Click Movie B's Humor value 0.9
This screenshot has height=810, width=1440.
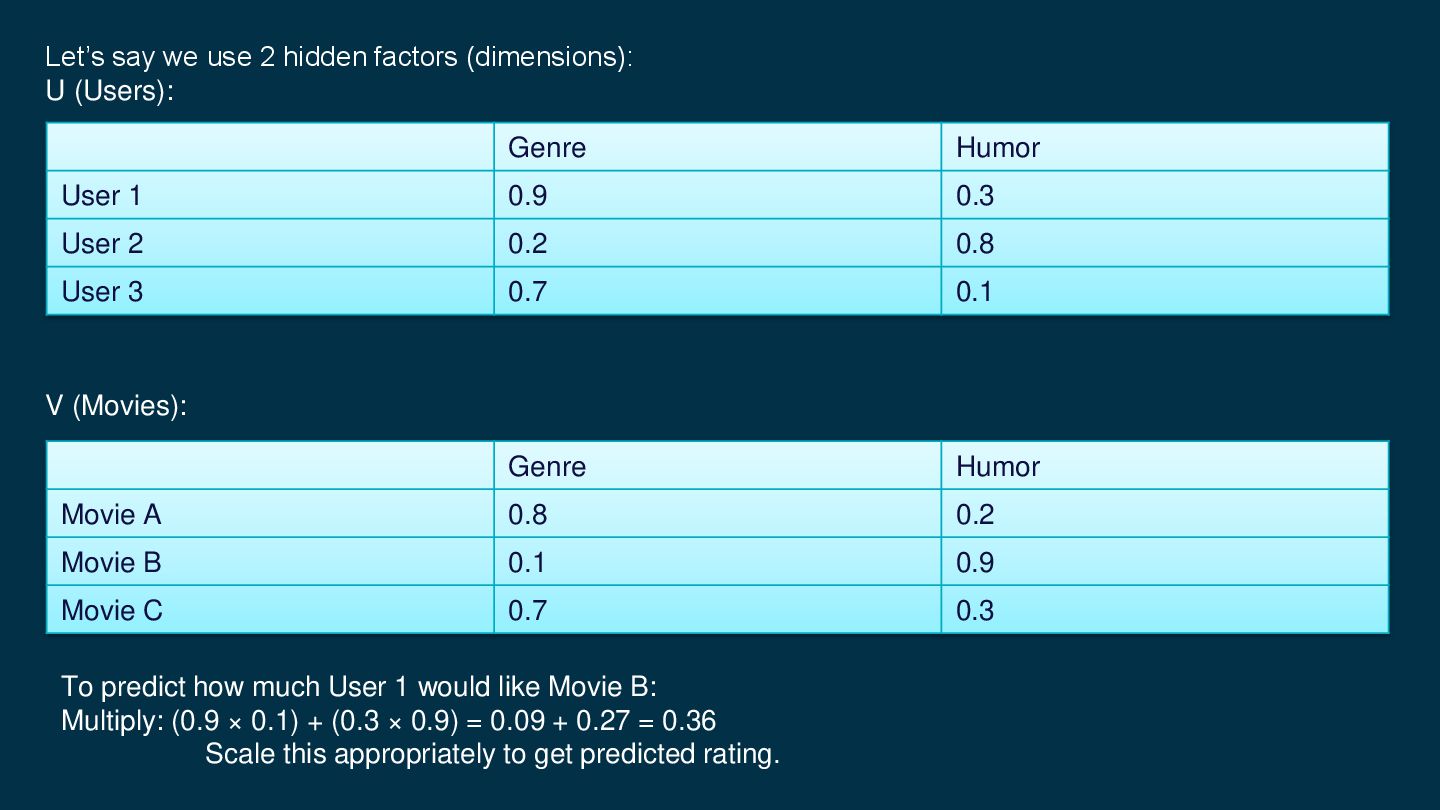975,563
